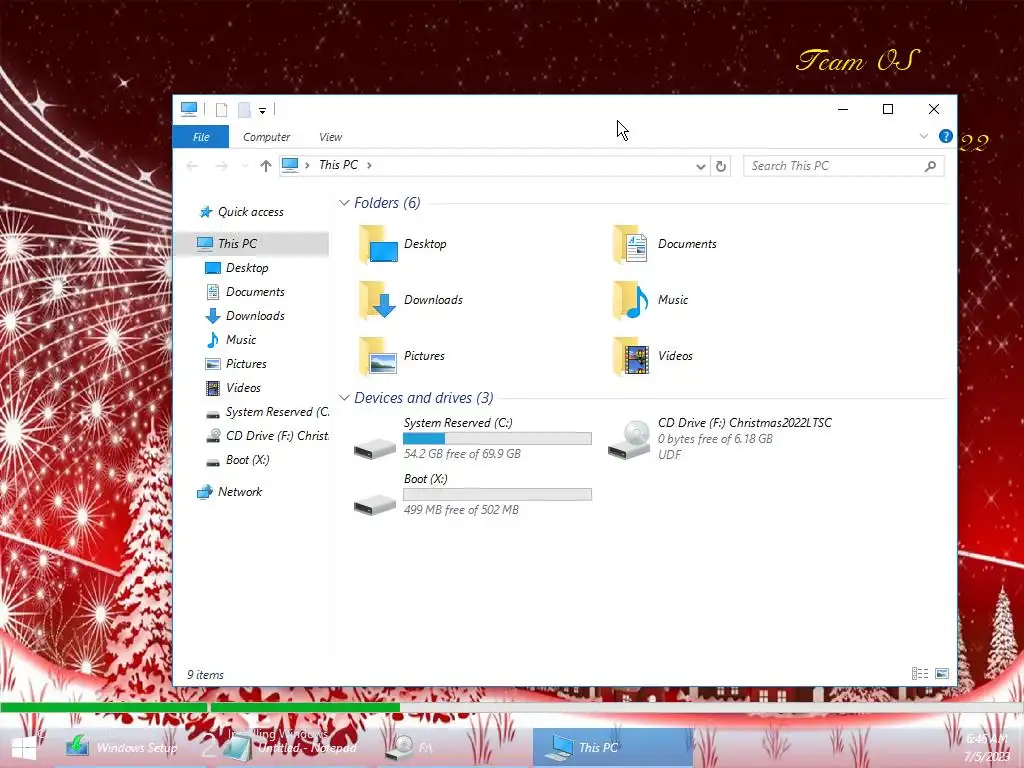1024x768 pixels.
Task: Select This PC in navigation pane
Action: coord(251,244)
